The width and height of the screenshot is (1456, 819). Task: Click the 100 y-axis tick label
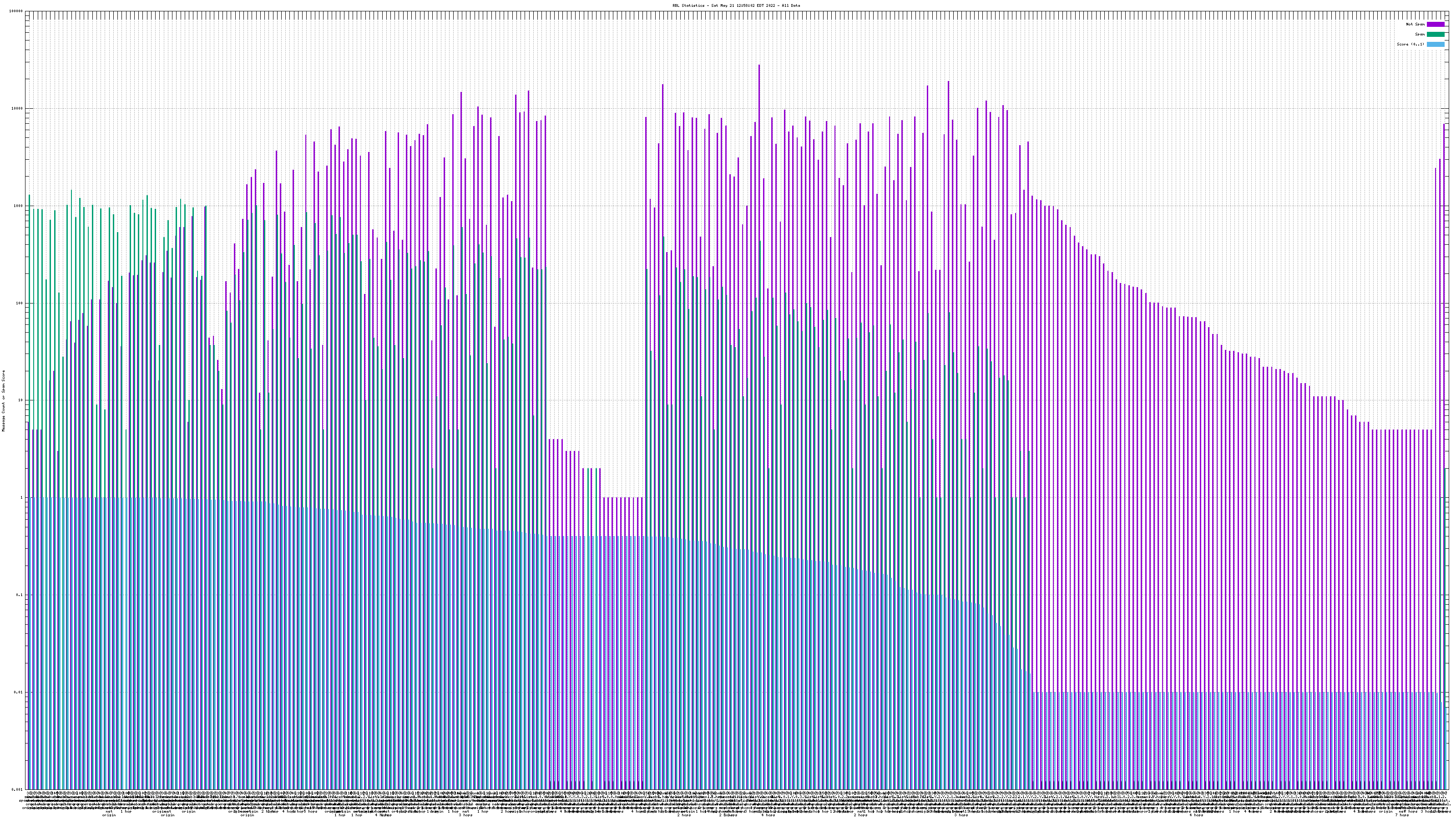click(20, 303)
